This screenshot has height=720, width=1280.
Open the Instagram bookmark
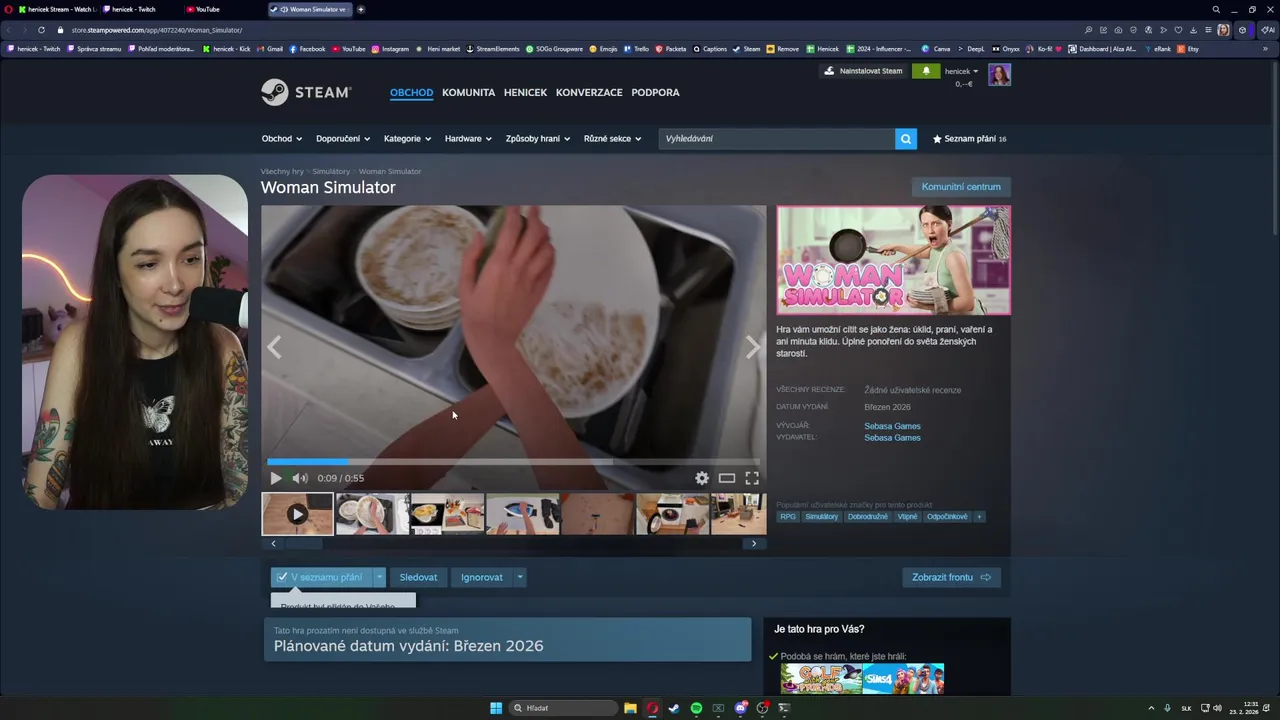tap(390, 49)
